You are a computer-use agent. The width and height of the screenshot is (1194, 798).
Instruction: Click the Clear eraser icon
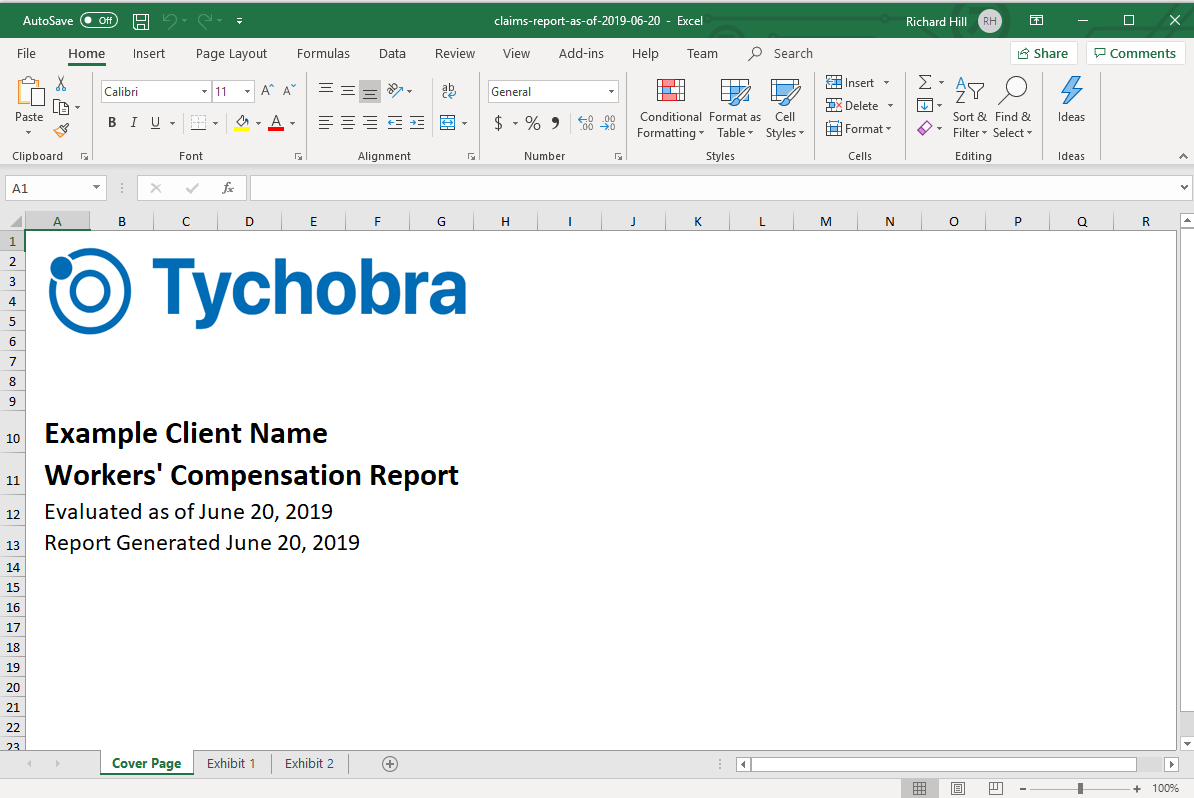(924, 129)
